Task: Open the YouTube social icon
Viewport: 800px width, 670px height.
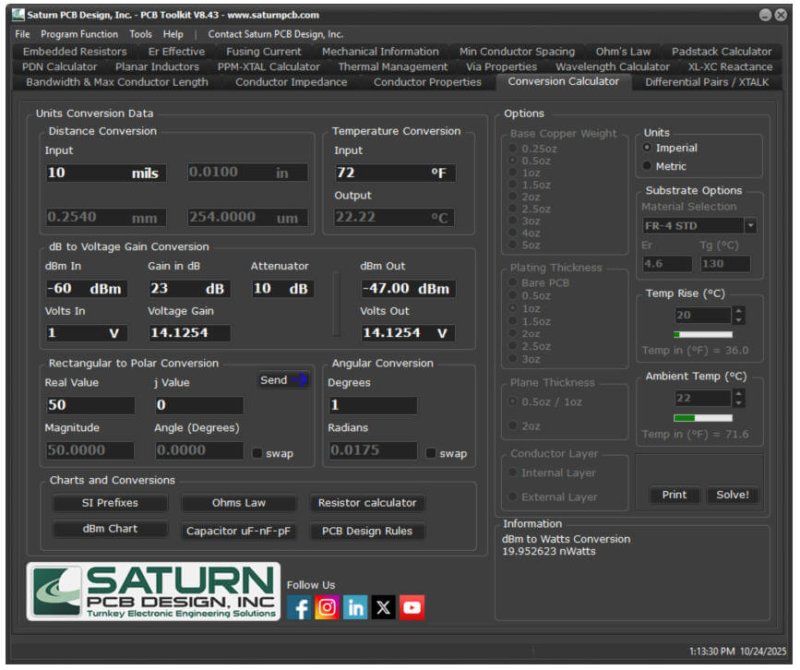Action: (412, 607)
